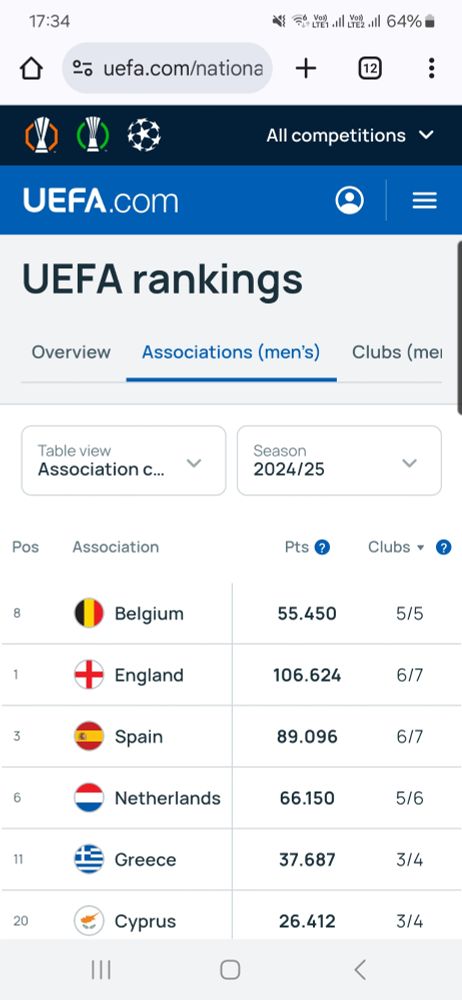
Task: Switch to the Clubs (men's) tab
Action: coord(396,352)
